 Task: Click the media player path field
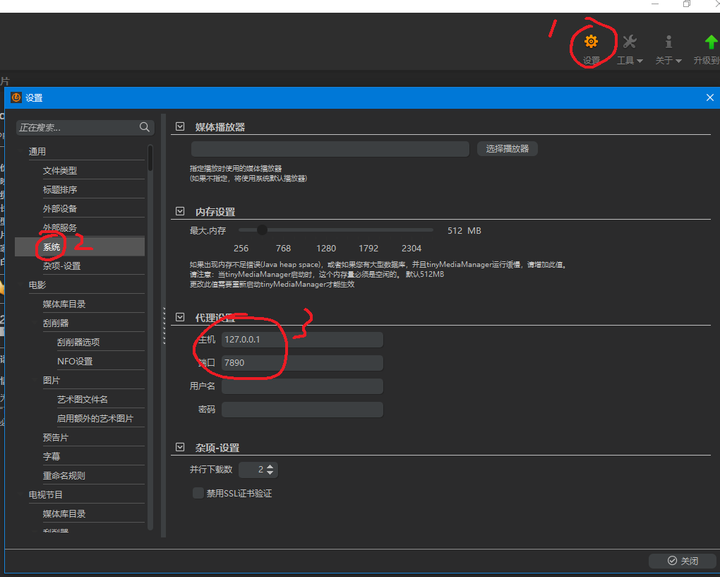330,149
